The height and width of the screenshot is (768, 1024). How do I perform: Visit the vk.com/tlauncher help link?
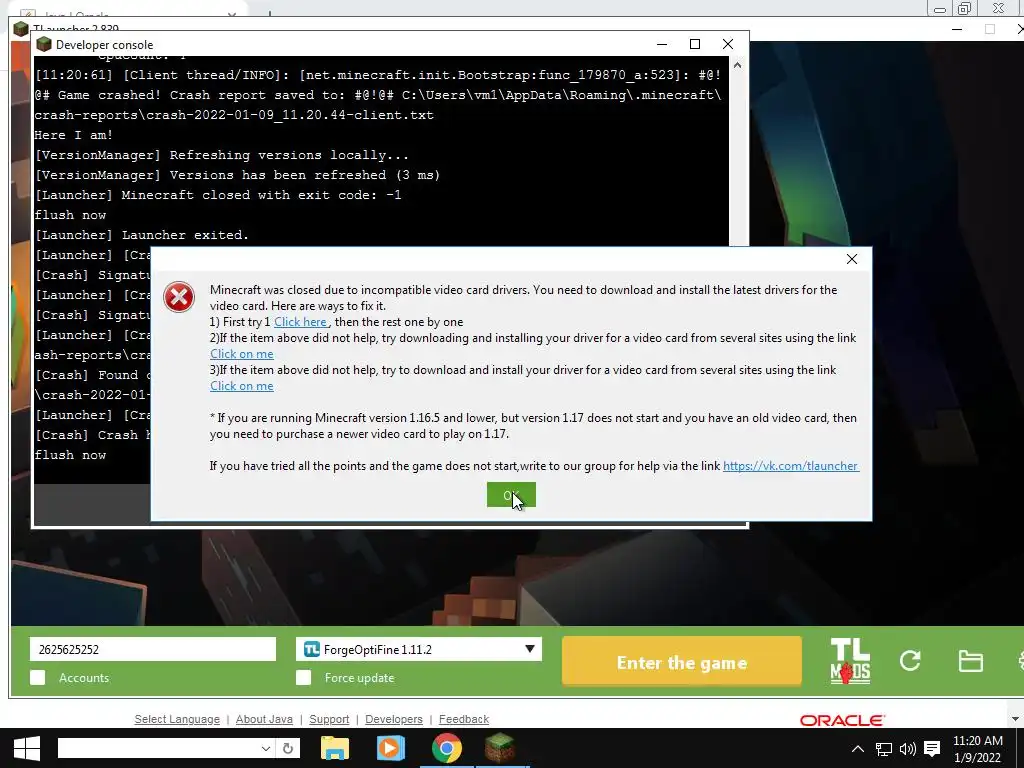pyautogui.click(x=790, y=466)
